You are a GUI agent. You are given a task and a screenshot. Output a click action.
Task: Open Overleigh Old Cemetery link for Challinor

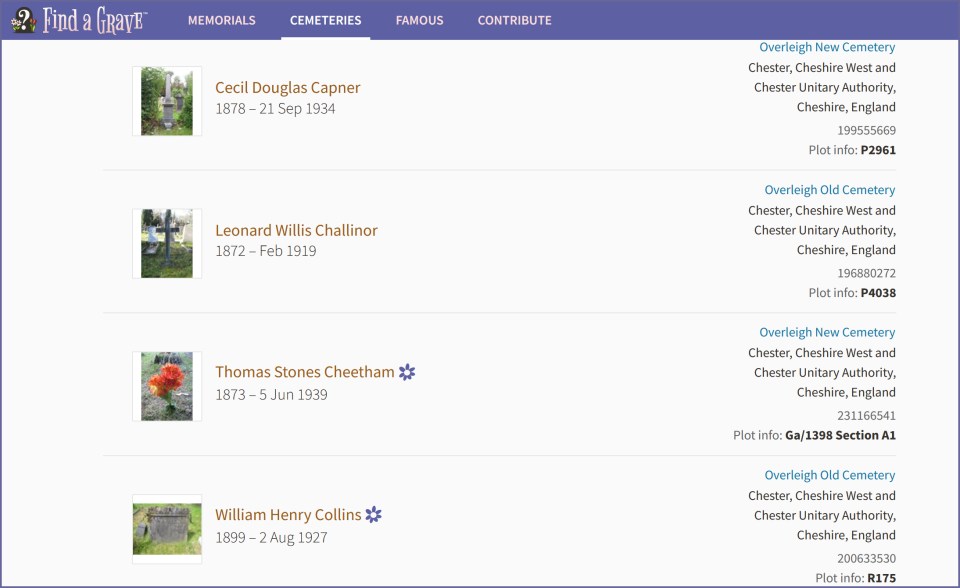point(829,190)
